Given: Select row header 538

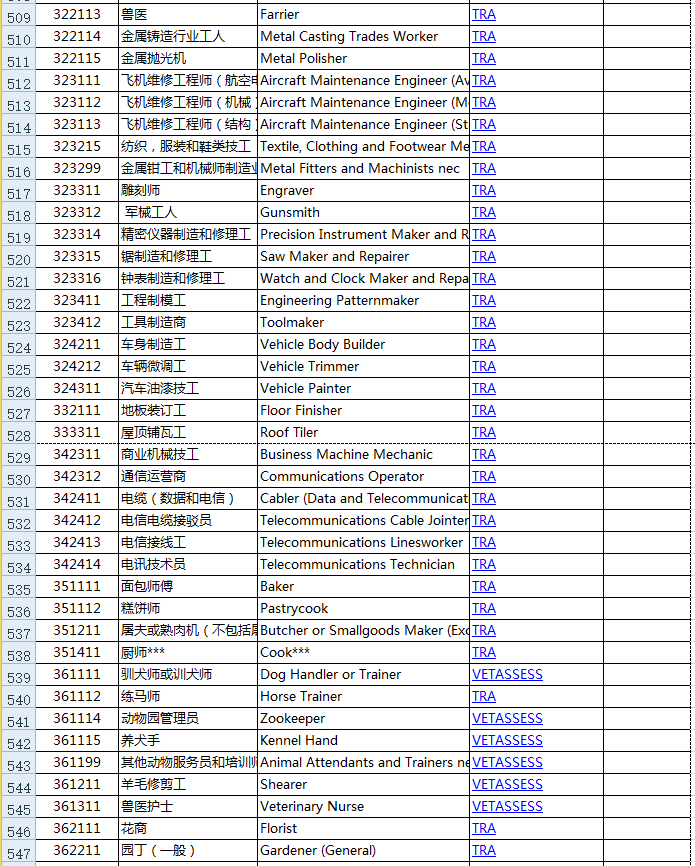Looking at the screenshot, I should pos(18,653).
